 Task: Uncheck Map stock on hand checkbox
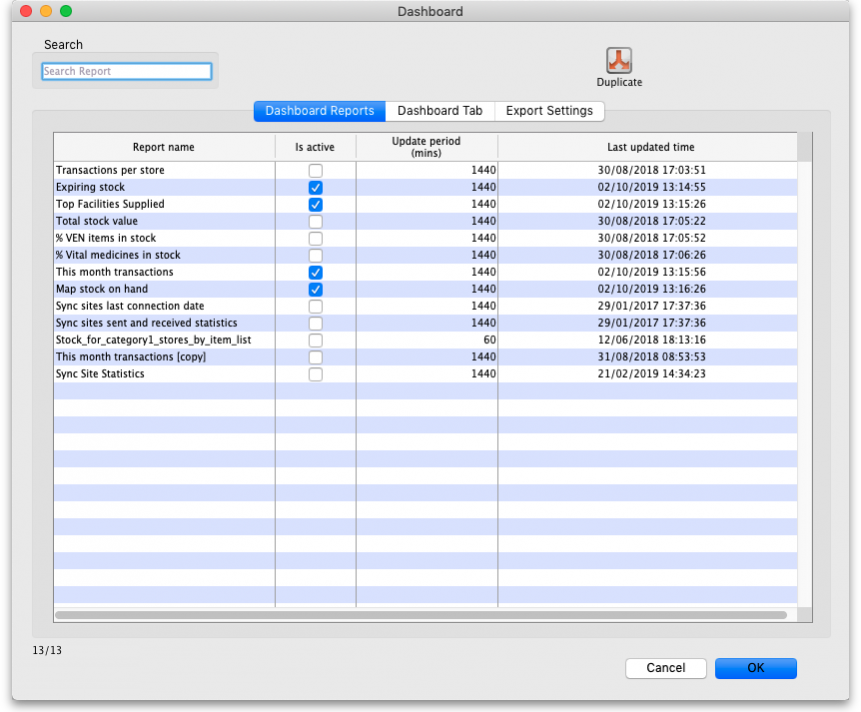(315, 289)
